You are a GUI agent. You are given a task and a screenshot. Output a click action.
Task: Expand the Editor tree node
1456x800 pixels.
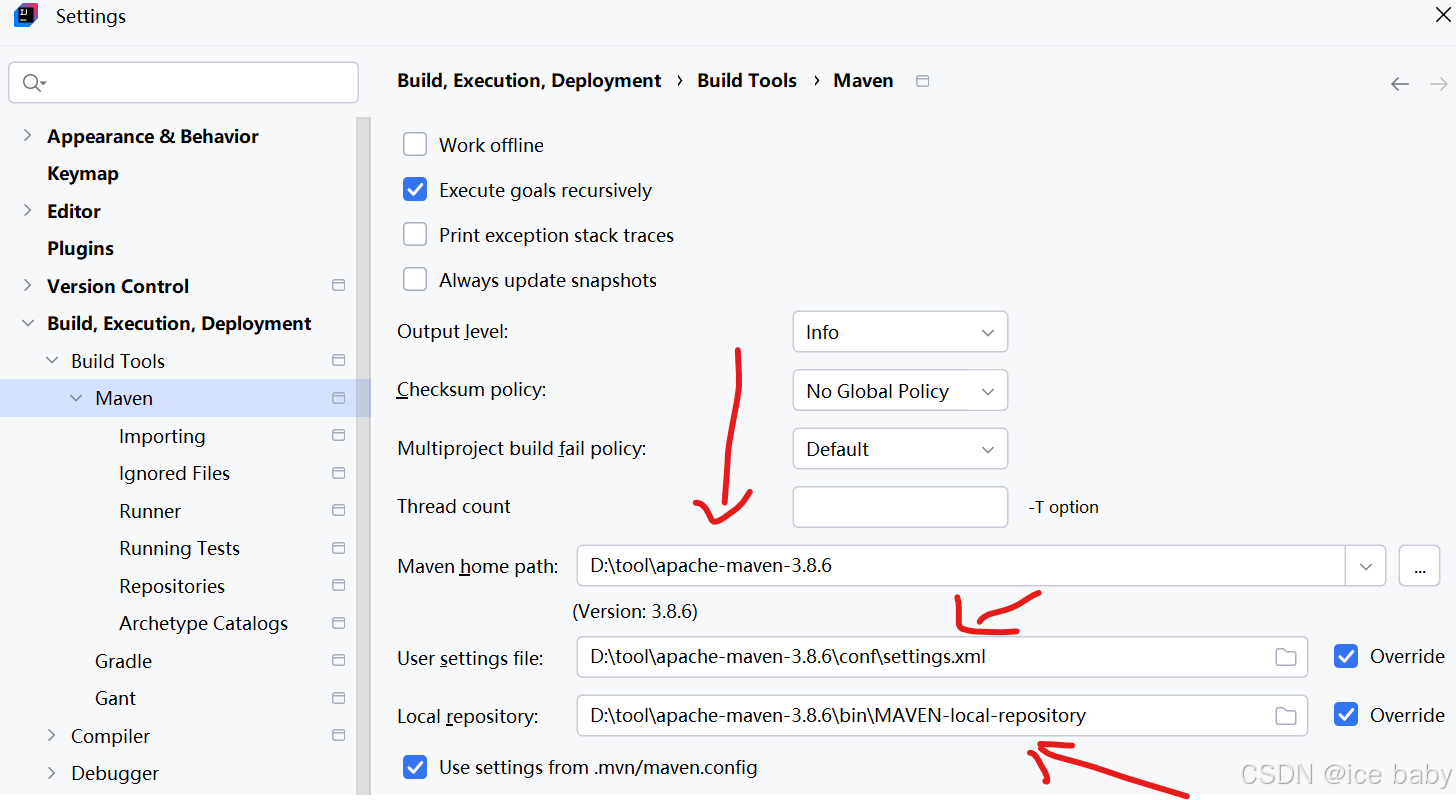click(x=27, y=211)
